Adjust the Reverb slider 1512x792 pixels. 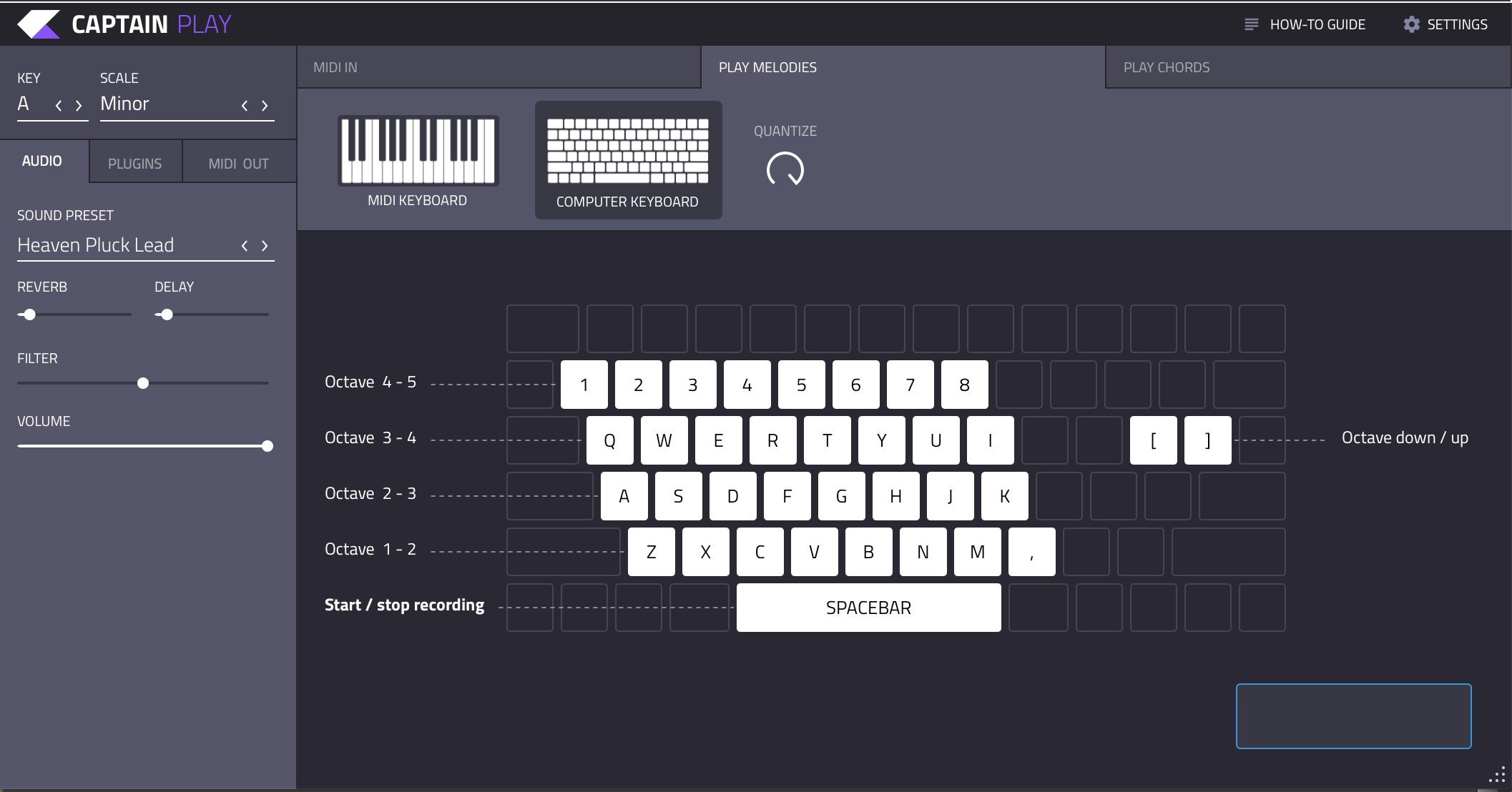click(x=28, y=313)
